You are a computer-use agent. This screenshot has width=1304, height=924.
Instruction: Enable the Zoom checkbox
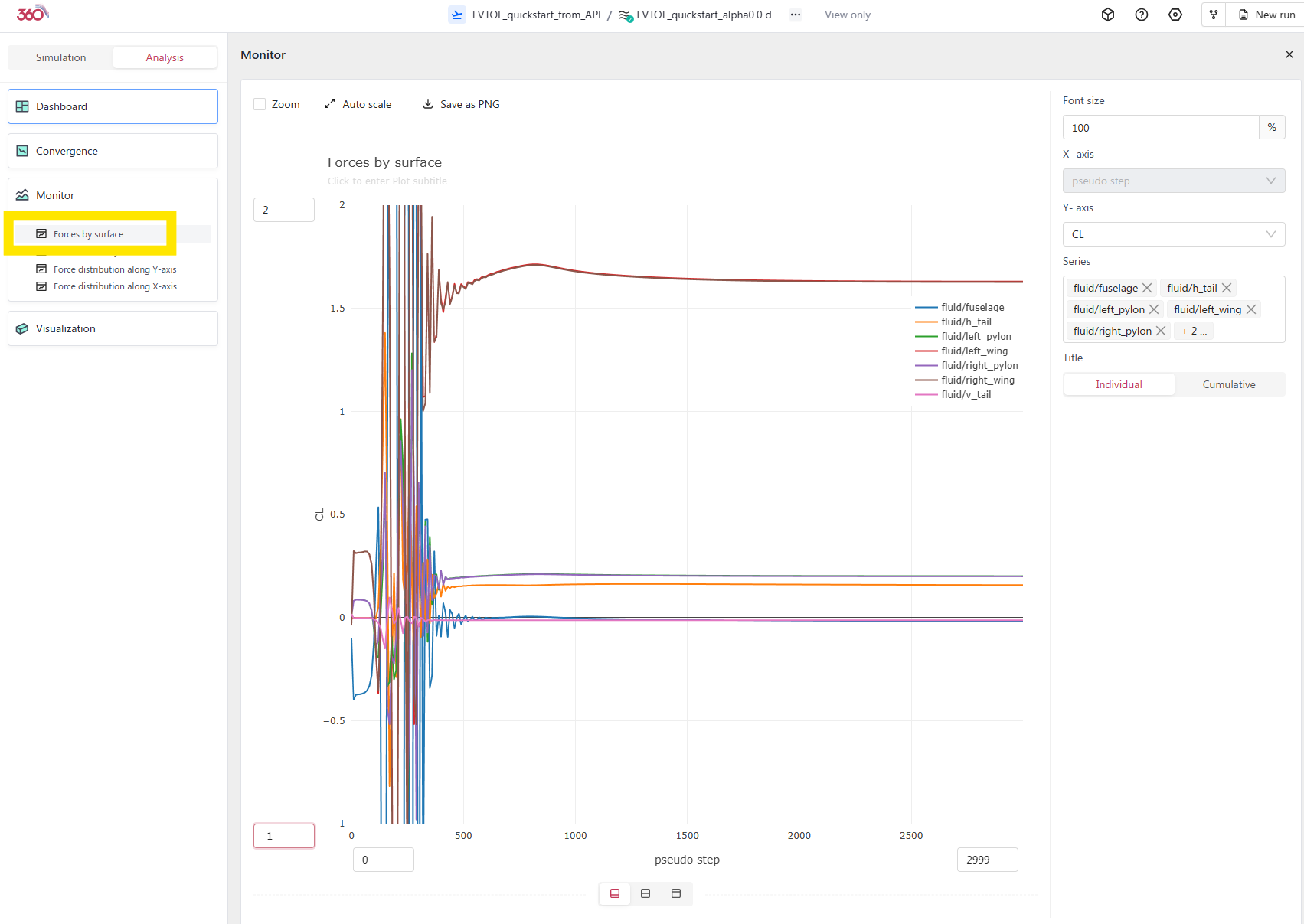pos(260,104)
